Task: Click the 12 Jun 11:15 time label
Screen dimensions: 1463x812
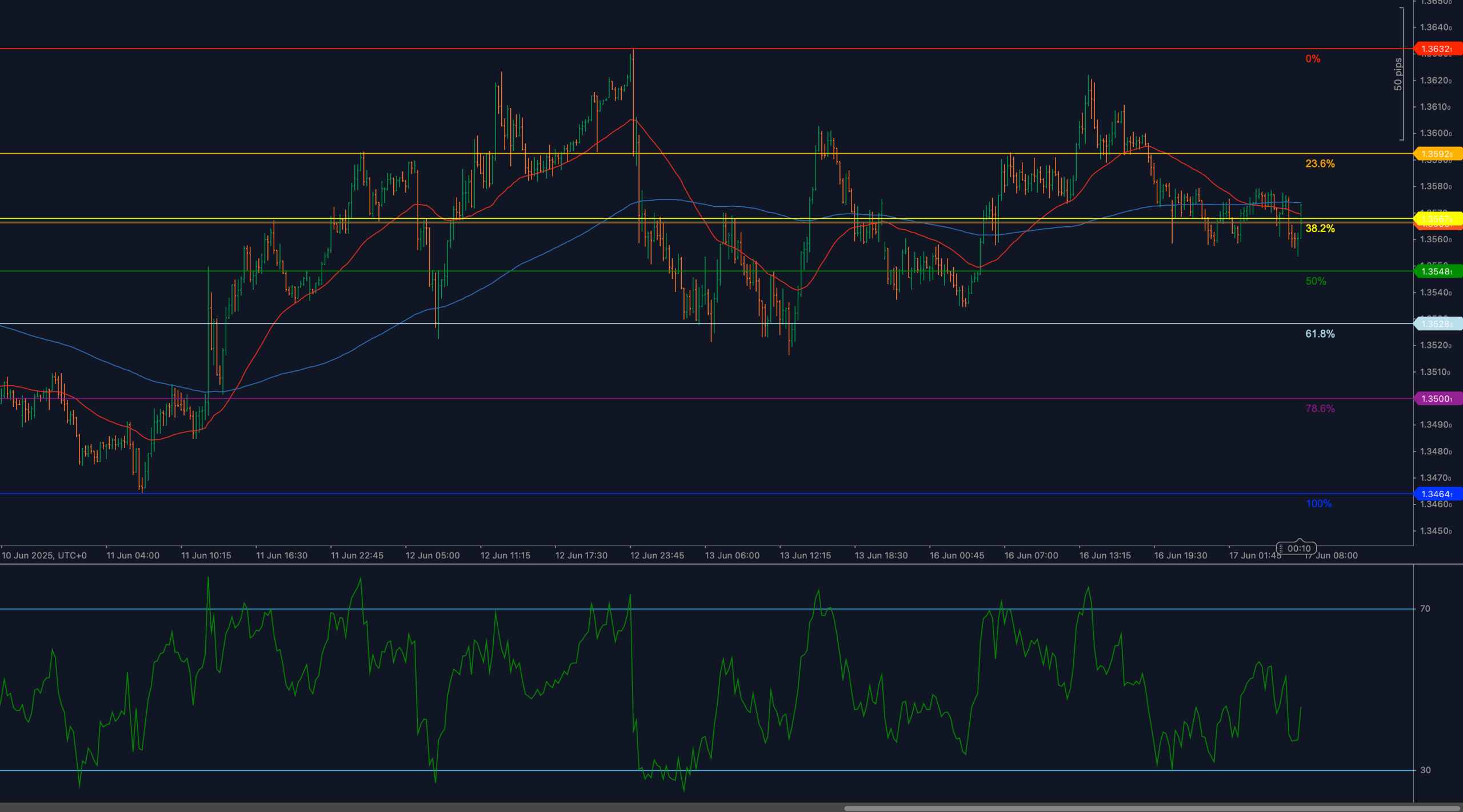Action: 505,556
